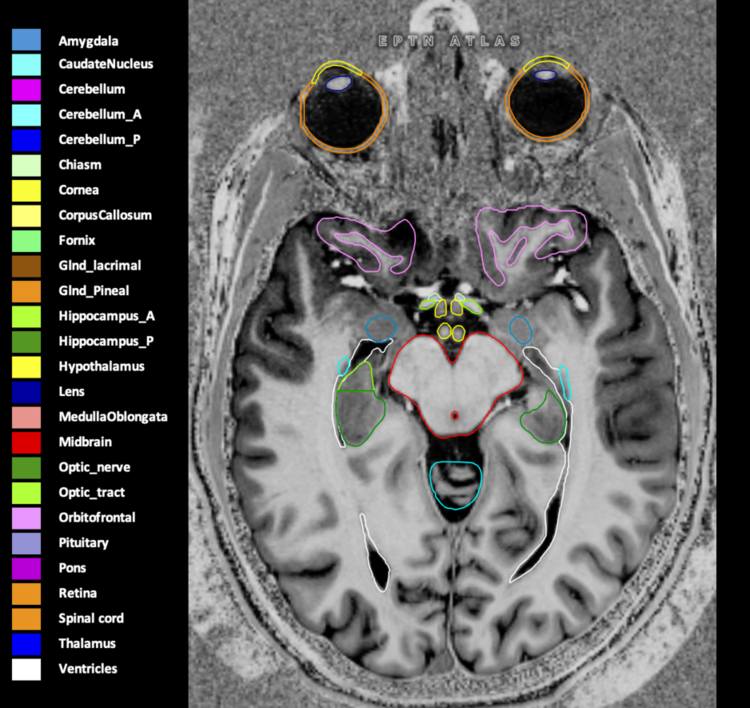Screen dimensions: 750x708
Task: Click the Cerebellum_A legend swatch
Action: click(26, 115)
